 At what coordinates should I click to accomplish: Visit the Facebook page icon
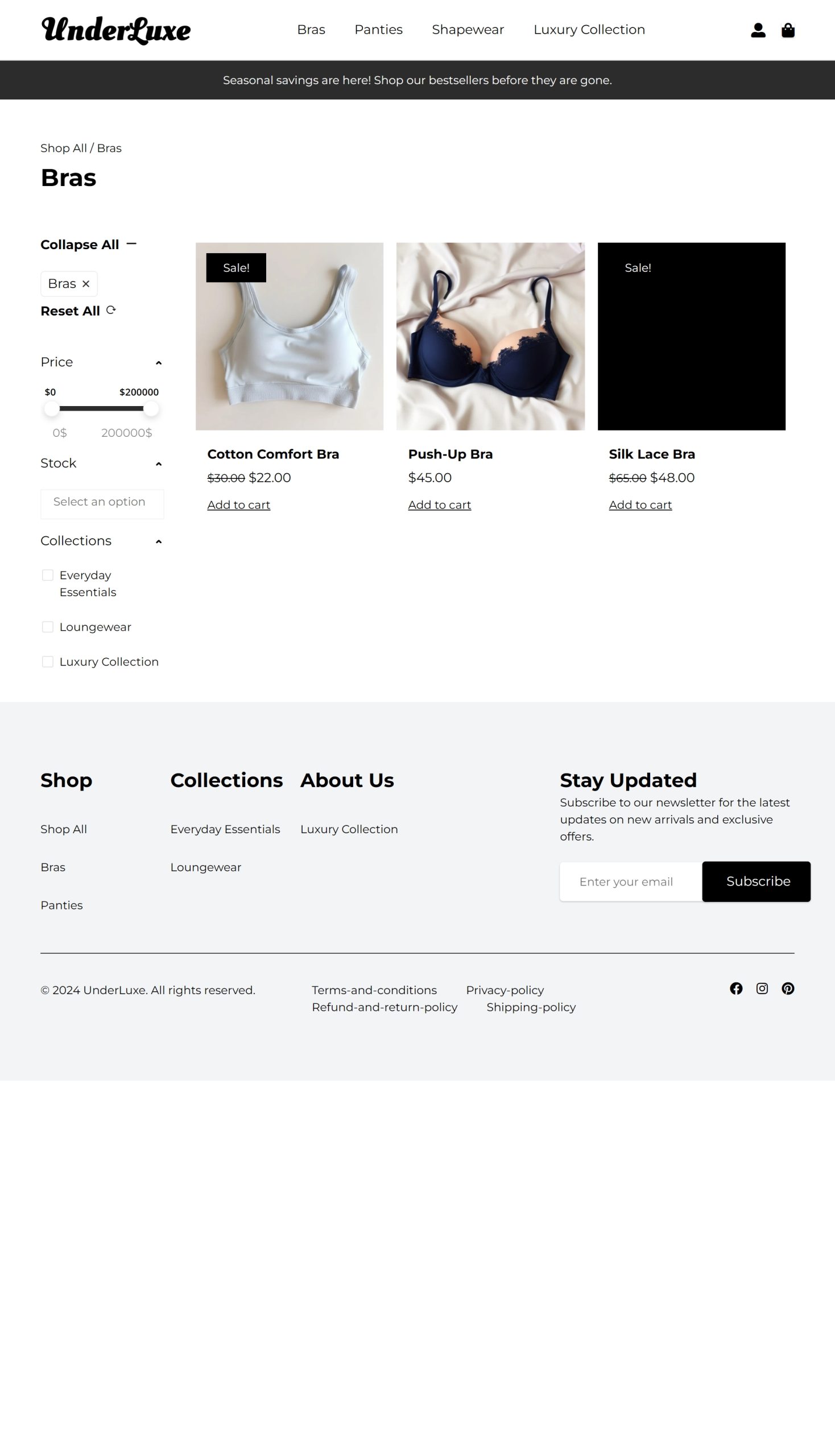(736, 988)
